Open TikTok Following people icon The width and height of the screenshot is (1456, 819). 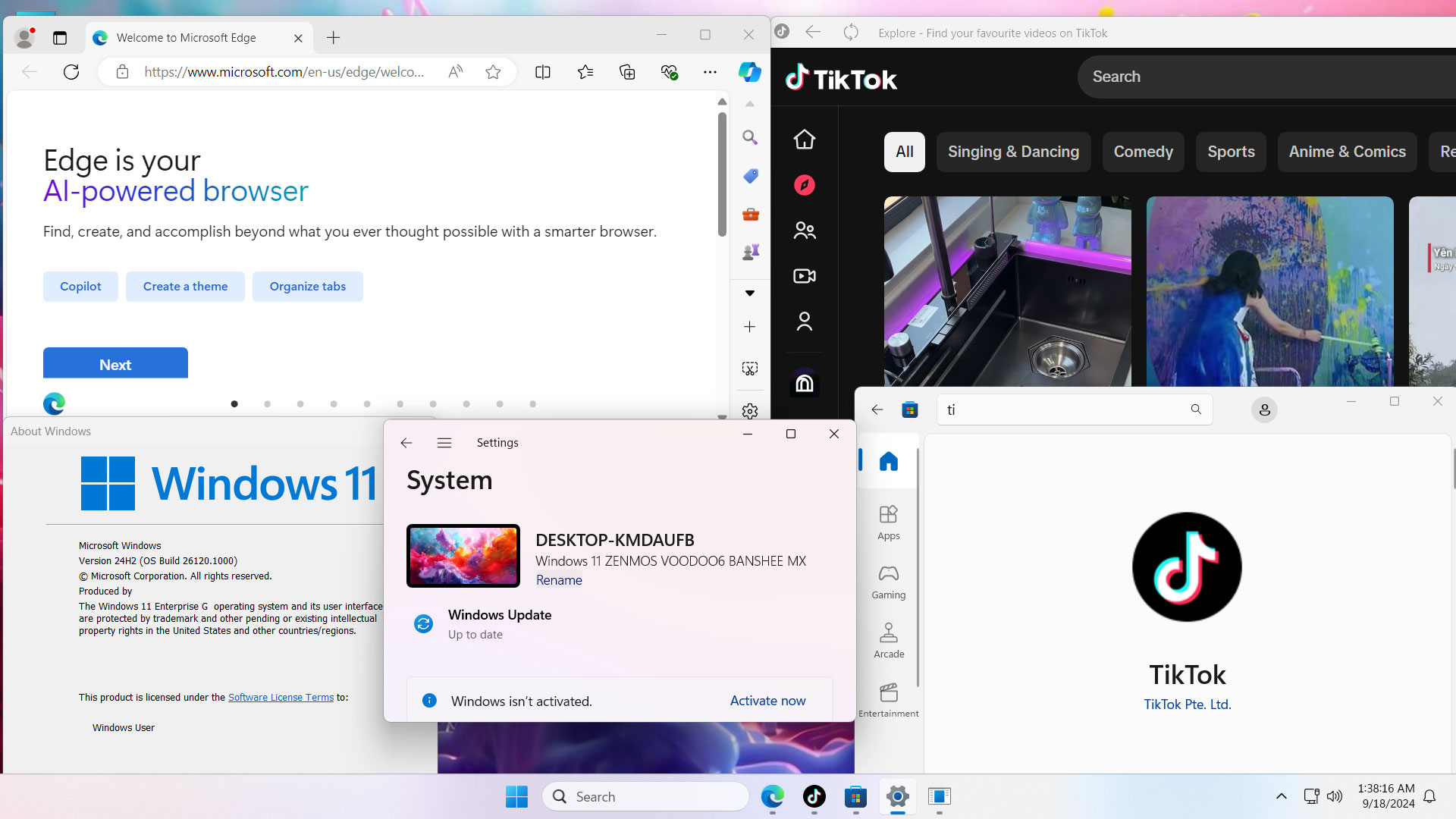click(x=805, y=231)
